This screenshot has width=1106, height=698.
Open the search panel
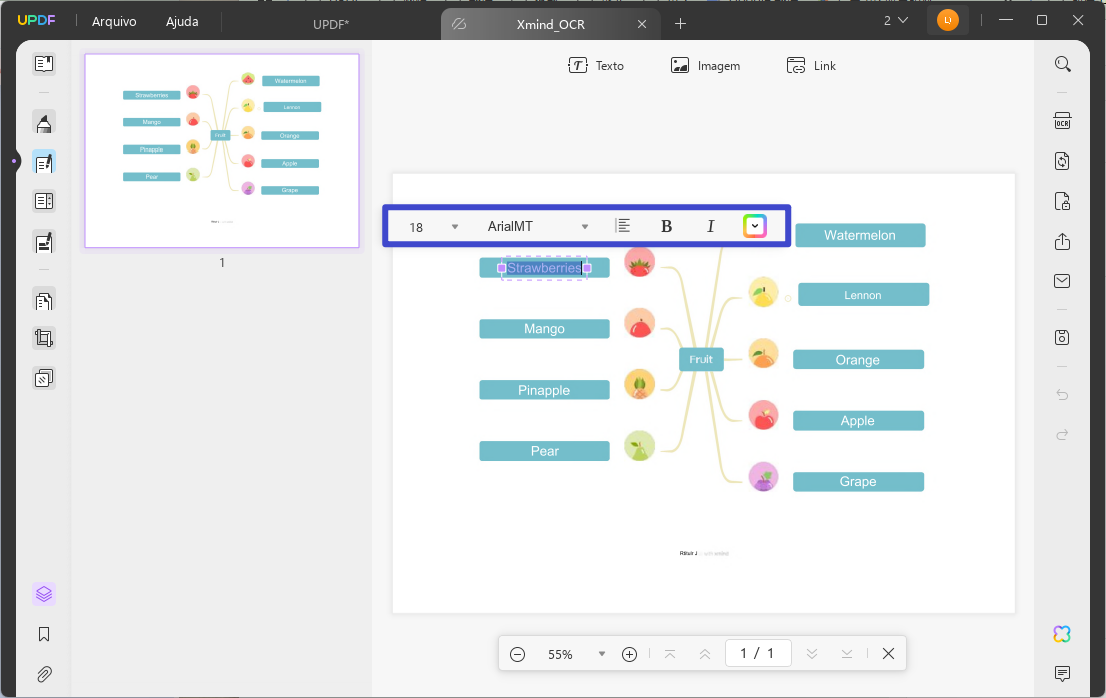[x=1062, y=63]
